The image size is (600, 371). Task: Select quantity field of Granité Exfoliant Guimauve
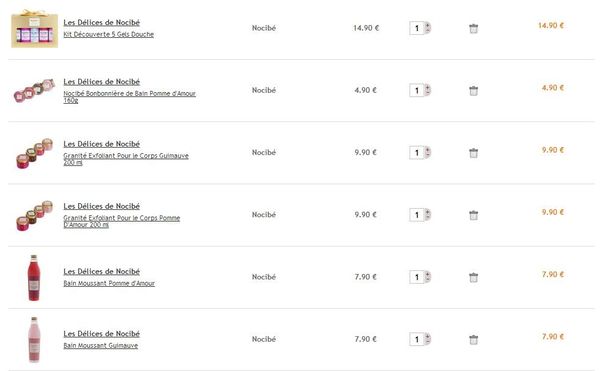pyautogui.click(x=417, y=153)
